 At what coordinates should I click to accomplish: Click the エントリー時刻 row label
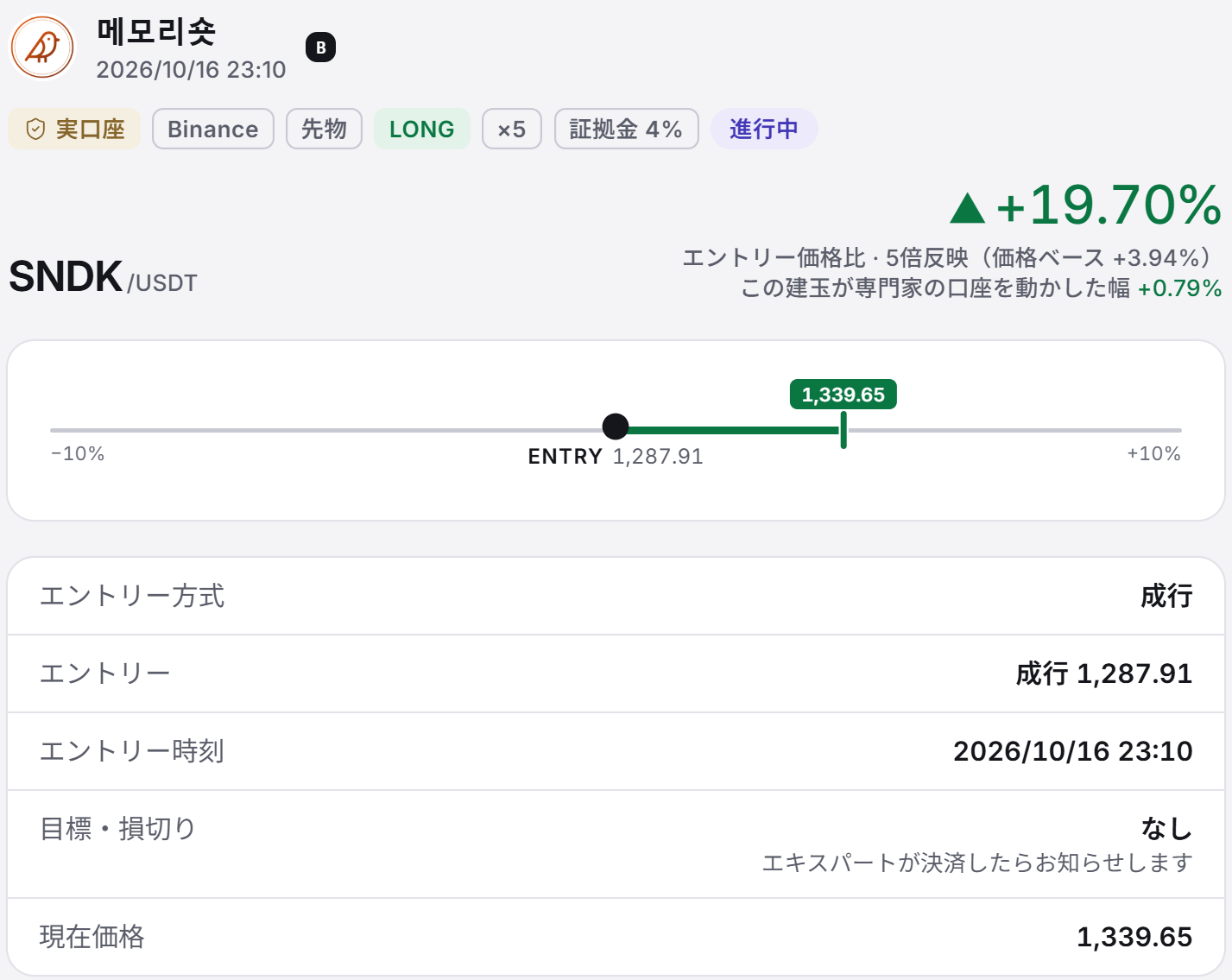coord(132,751)
